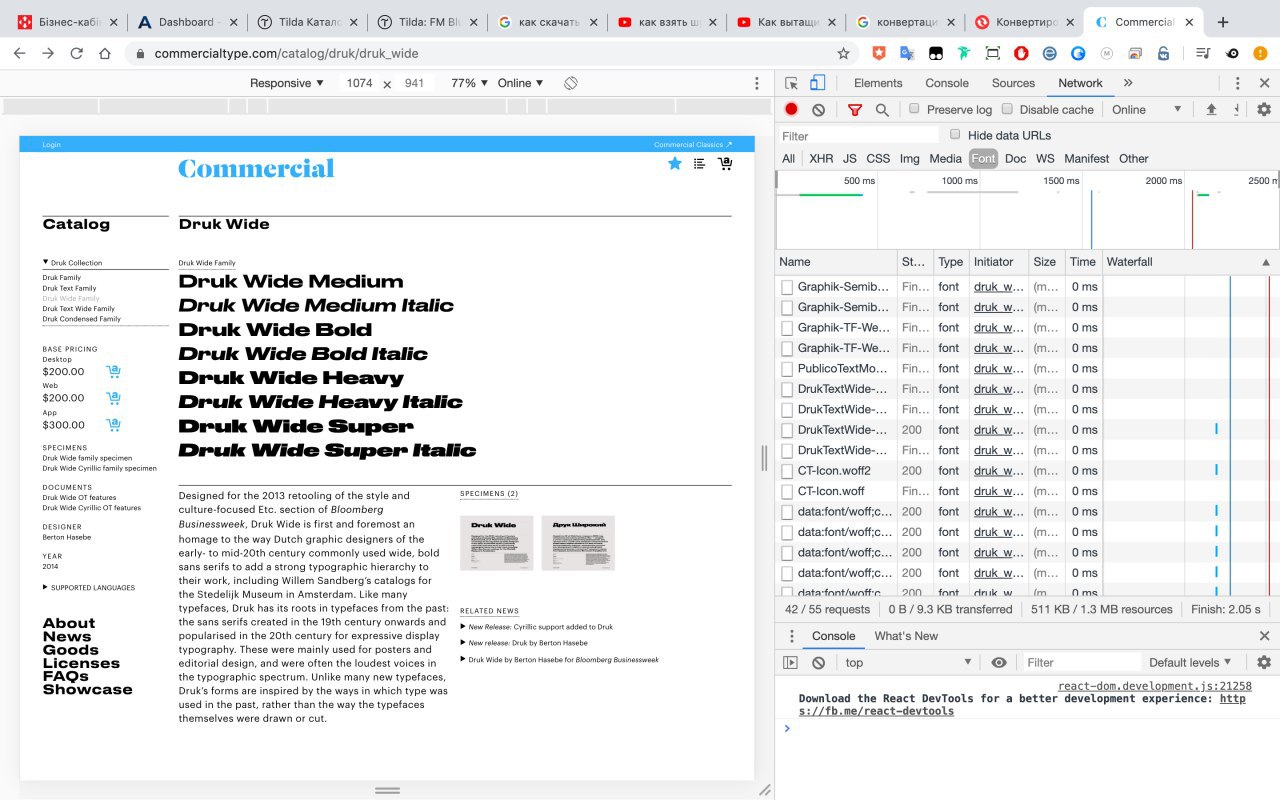Open Commercial Classics link
Image resolution: width=1280 pixels, height=800 pixels.
(693, 145)
